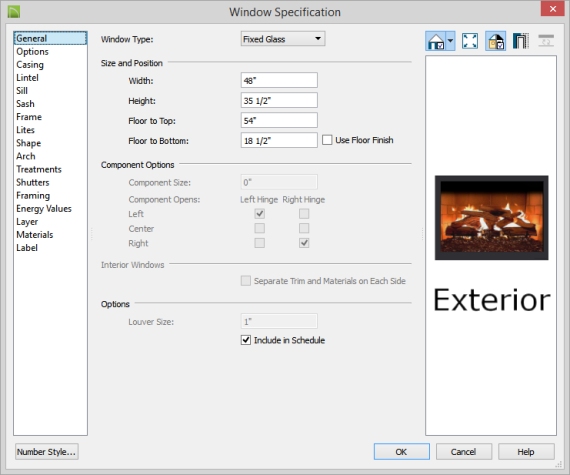This screenshot has height=475, width=570.
Task: Toggle Separate Trim and Materials on Each Side
Action: click(x=246, y=281)
